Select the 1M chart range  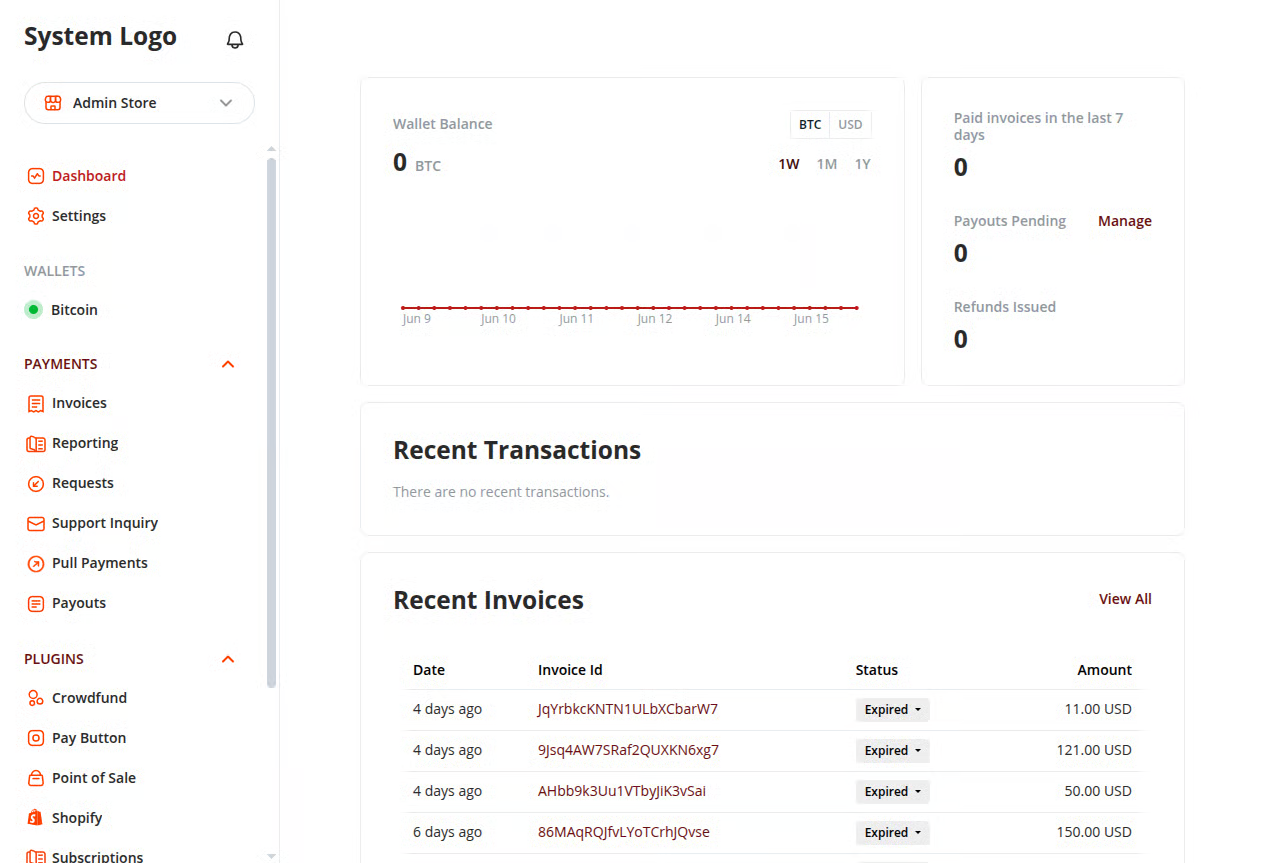click(827, 164)
